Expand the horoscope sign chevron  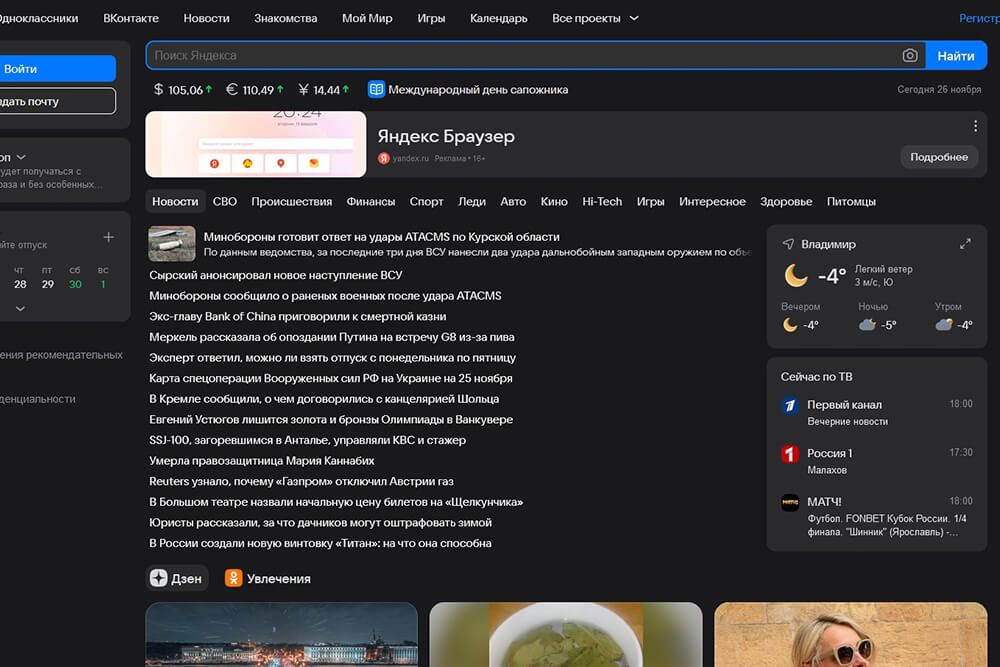[21, 157]
